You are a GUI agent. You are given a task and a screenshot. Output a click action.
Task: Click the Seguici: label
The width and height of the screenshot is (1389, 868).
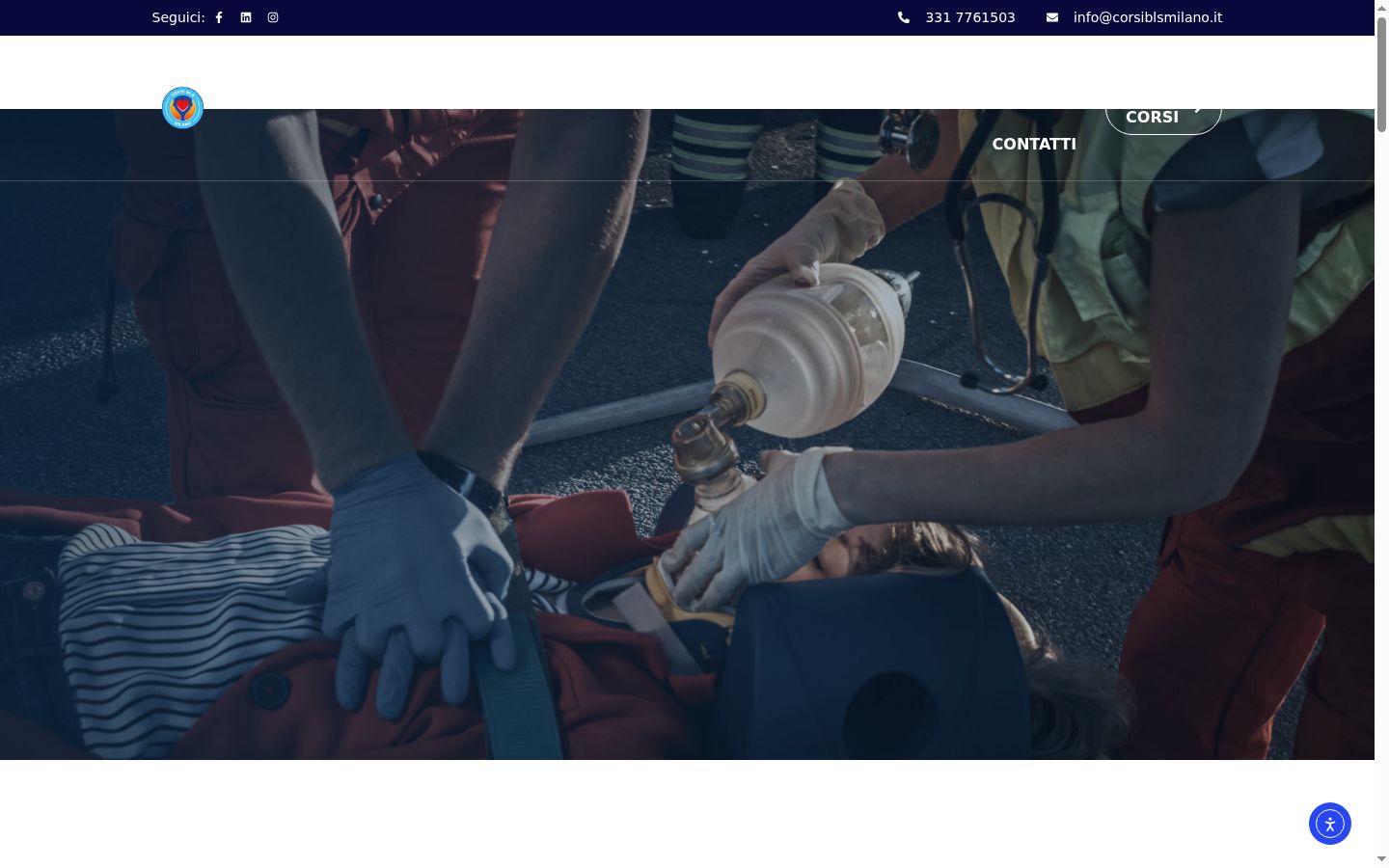point(178,17)
